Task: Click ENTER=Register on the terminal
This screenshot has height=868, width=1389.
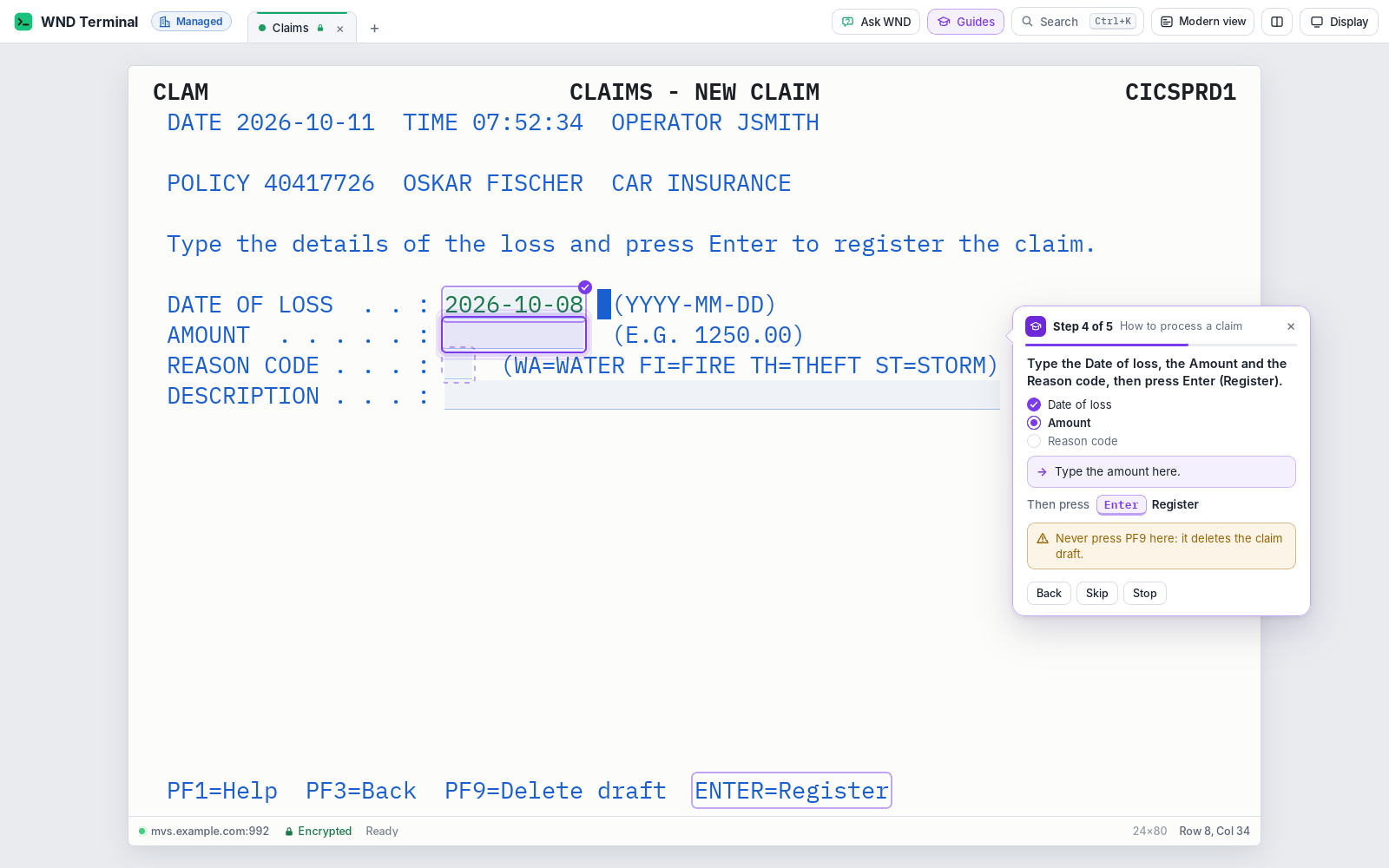Action: tap(792, 791)
